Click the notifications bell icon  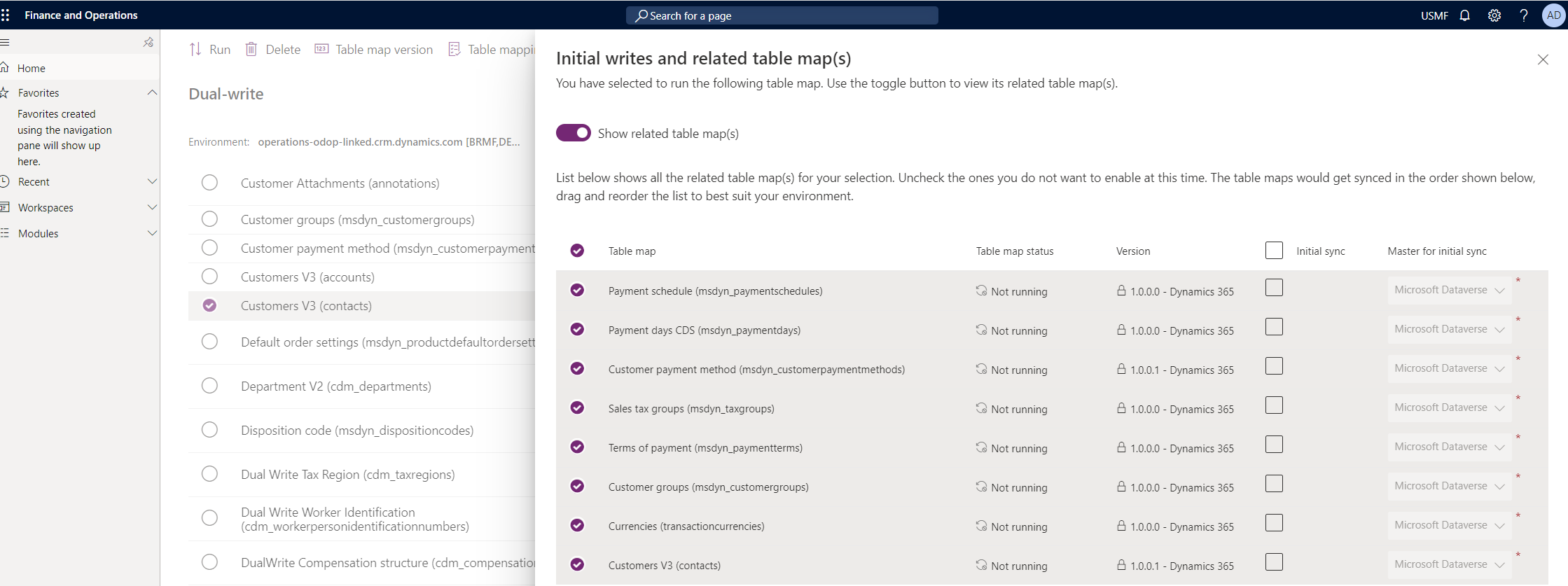click(1464, 15)
